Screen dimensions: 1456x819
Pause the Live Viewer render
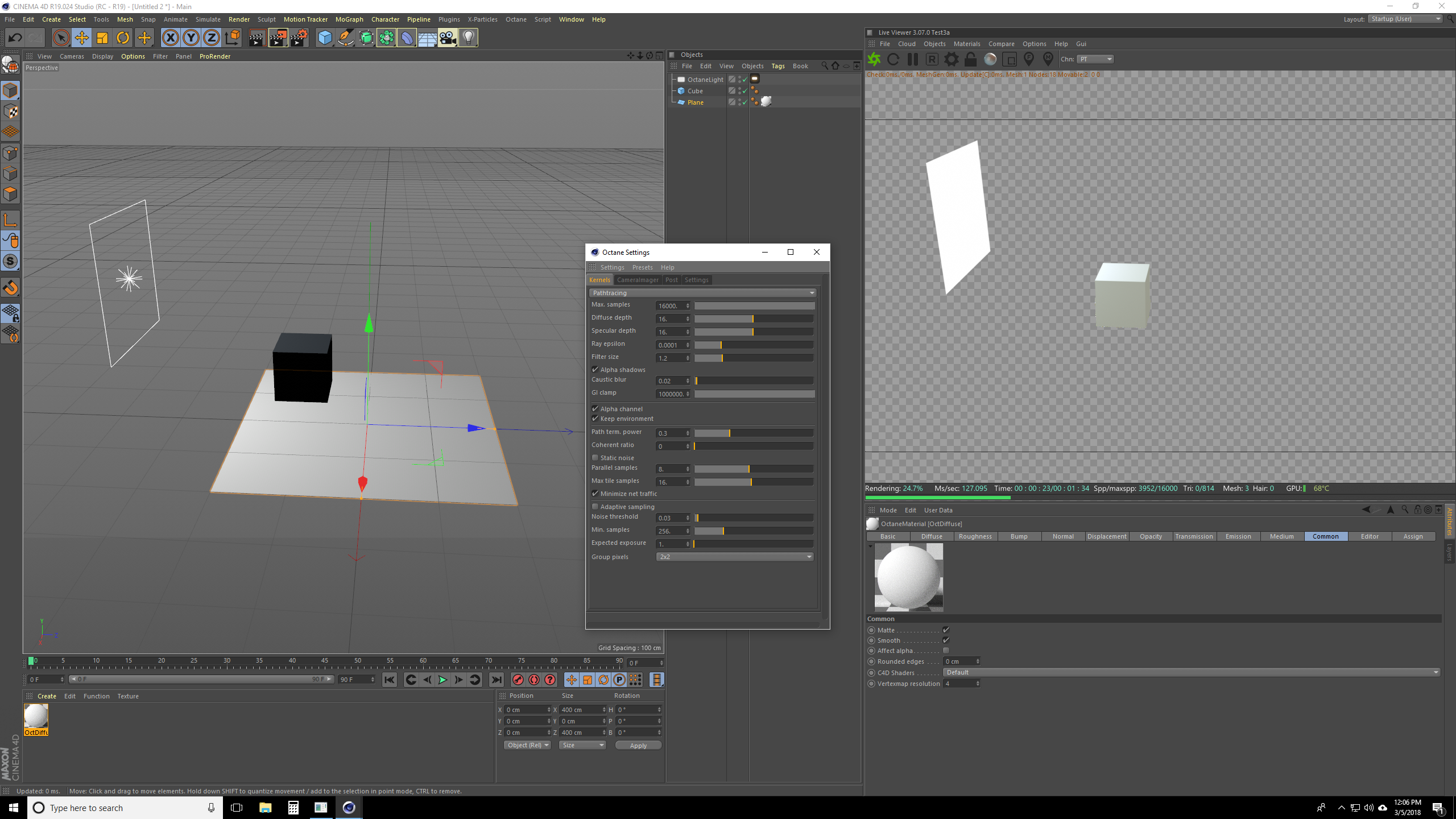coord(913,59)
